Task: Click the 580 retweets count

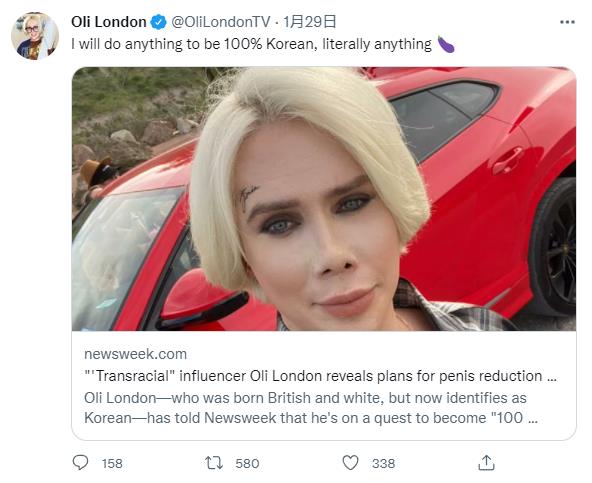Action: tap(247, 463)
